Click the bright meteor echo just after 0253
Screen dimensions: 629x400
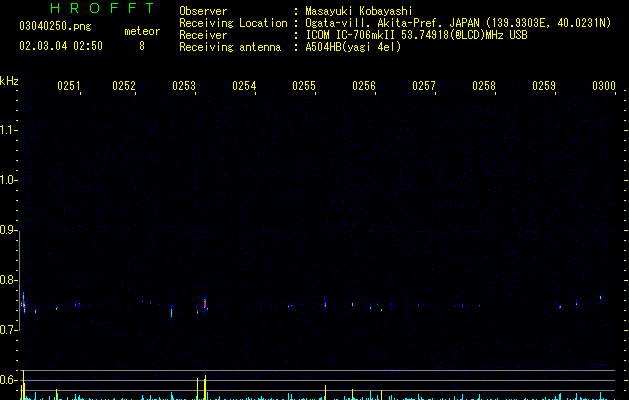pos(205,303)
